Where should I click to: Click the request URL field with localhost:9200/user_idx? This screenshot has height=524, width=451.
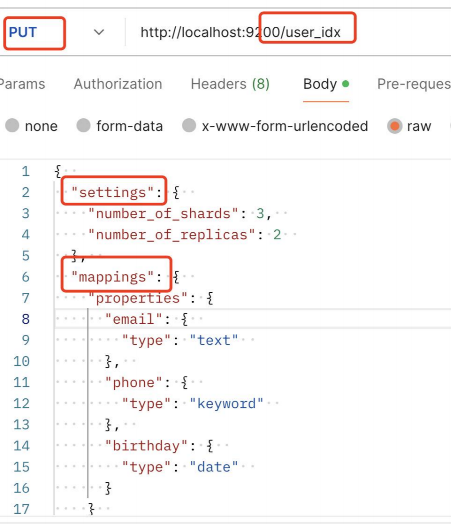[240, 32]
